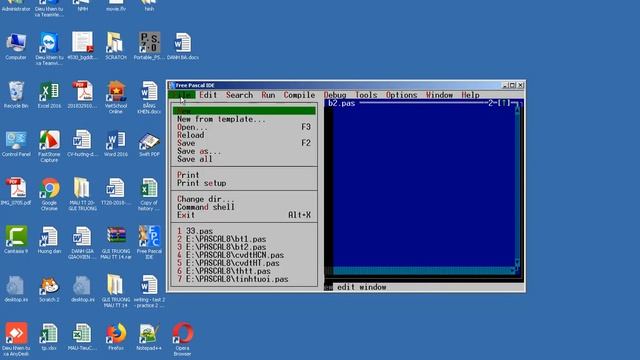640x360 pixels.
Task: Open recent file 33.pas
Action: coord(244,231)
